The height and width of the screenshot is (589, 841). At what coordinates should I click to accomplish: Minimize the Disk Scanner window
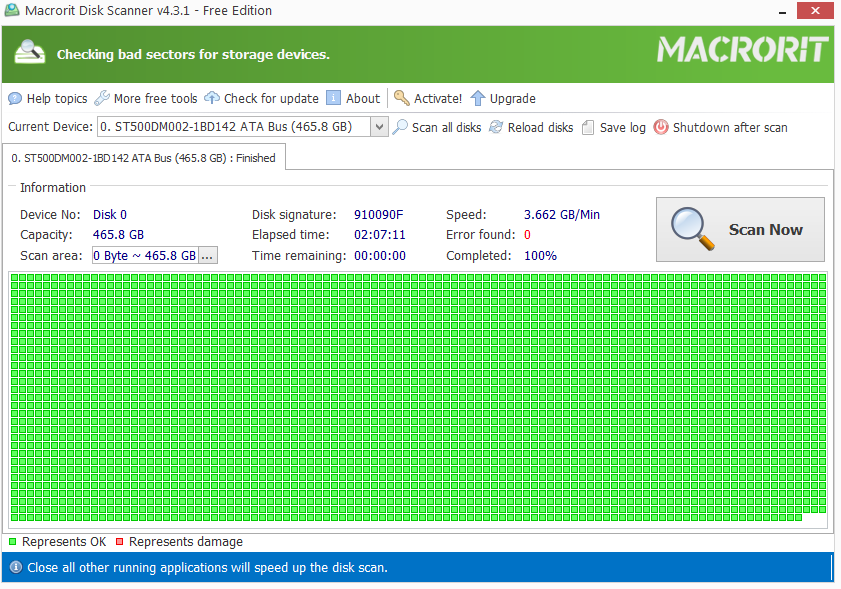(x=783, y=11)
